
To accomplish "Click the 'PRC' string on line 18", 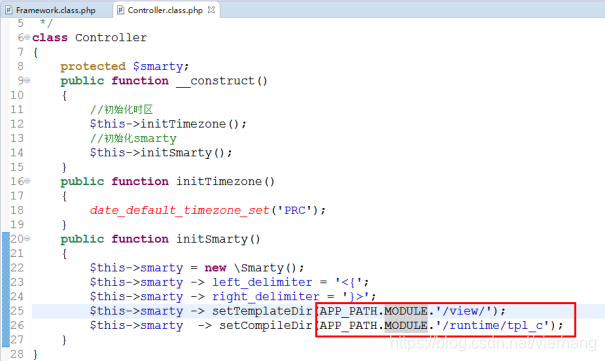I will click(295, 210).
